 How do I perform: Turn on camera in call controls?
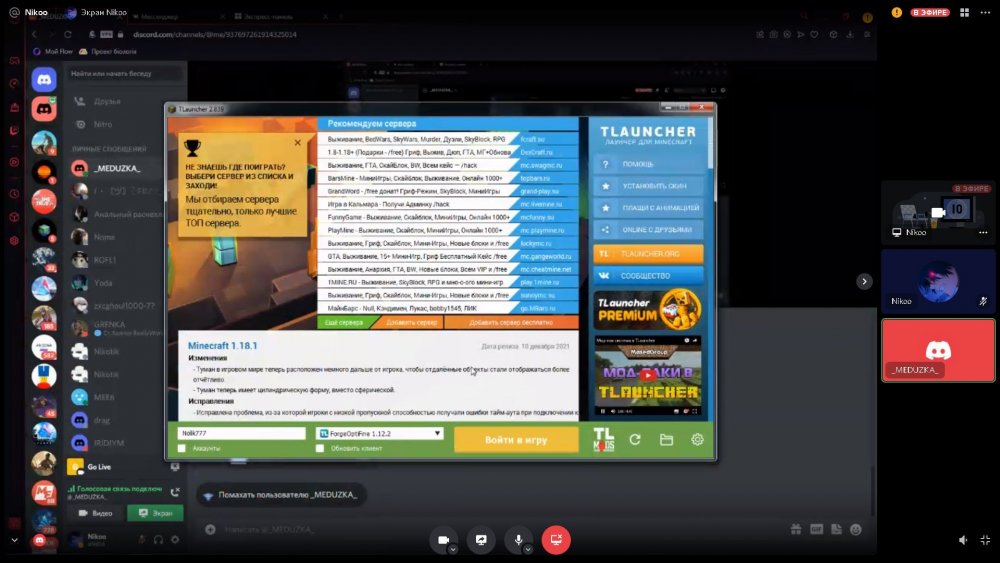pyautogui.click(x=443, y=540)
